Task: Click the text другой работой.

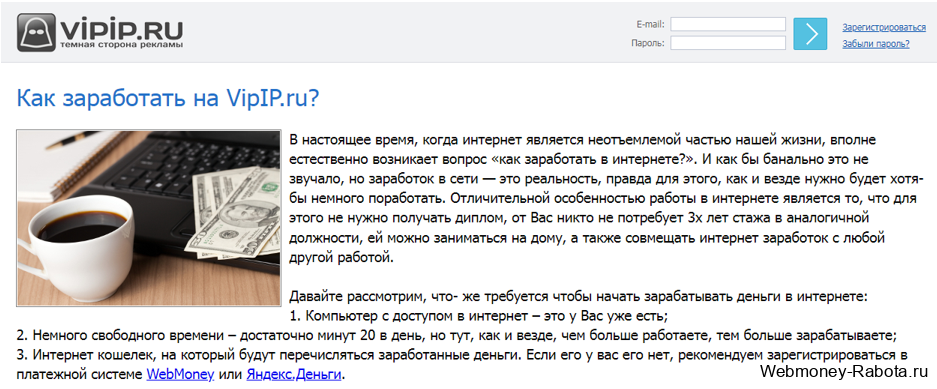Action: click(342, 259)
